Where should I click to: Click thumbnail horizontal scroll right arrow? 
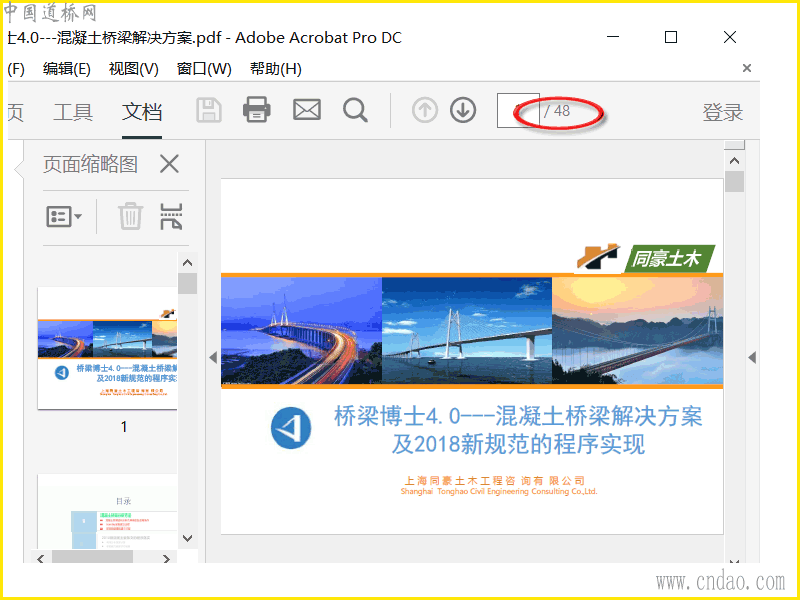coord(166,559)
